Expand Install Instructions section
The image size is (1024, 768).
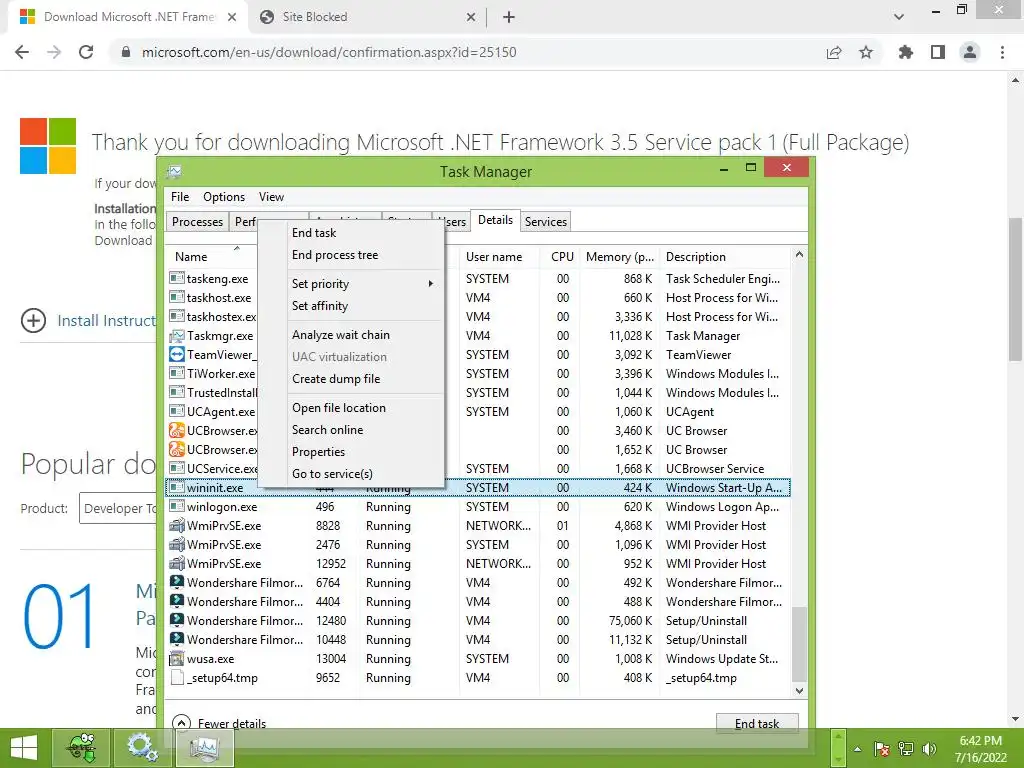[33, 321]
